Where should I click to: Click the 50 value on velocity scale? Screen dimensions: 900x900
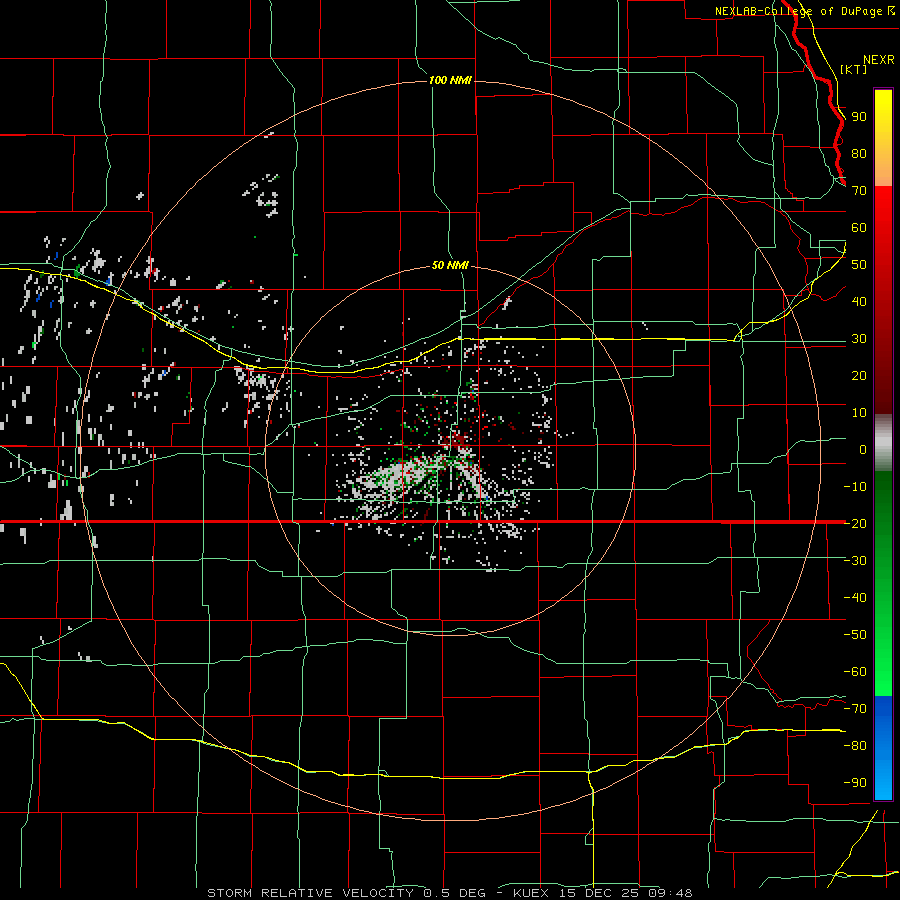(859, 265)
